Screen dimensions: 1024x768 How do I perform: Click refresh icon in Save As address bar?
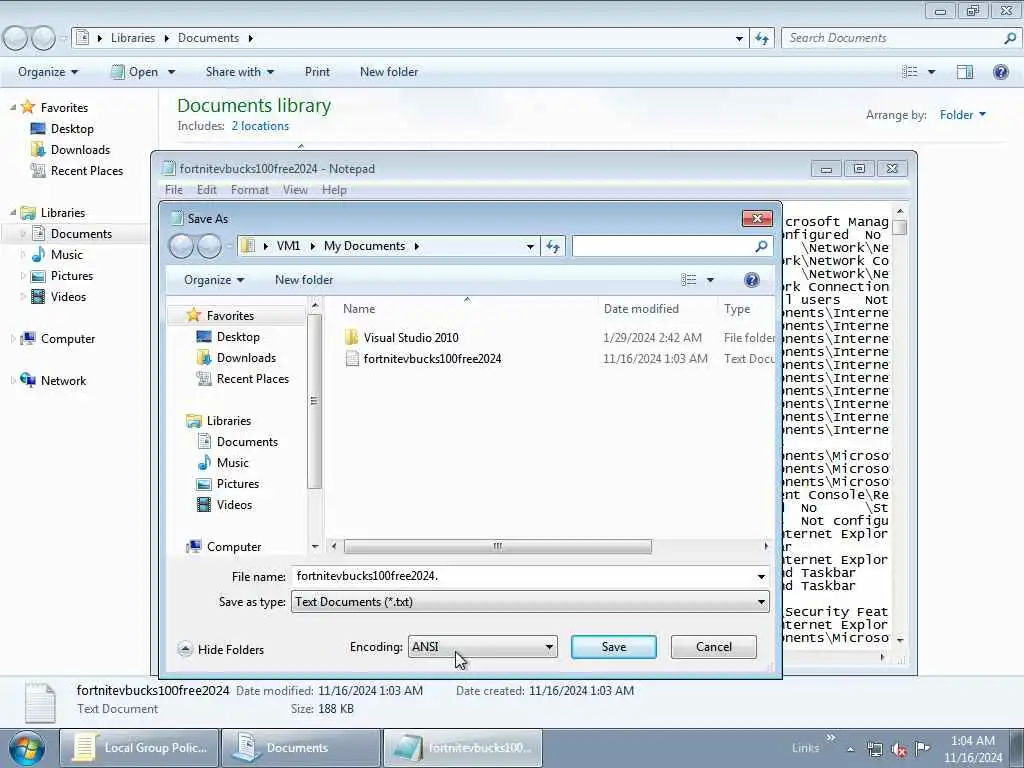(x=552, y=246)
